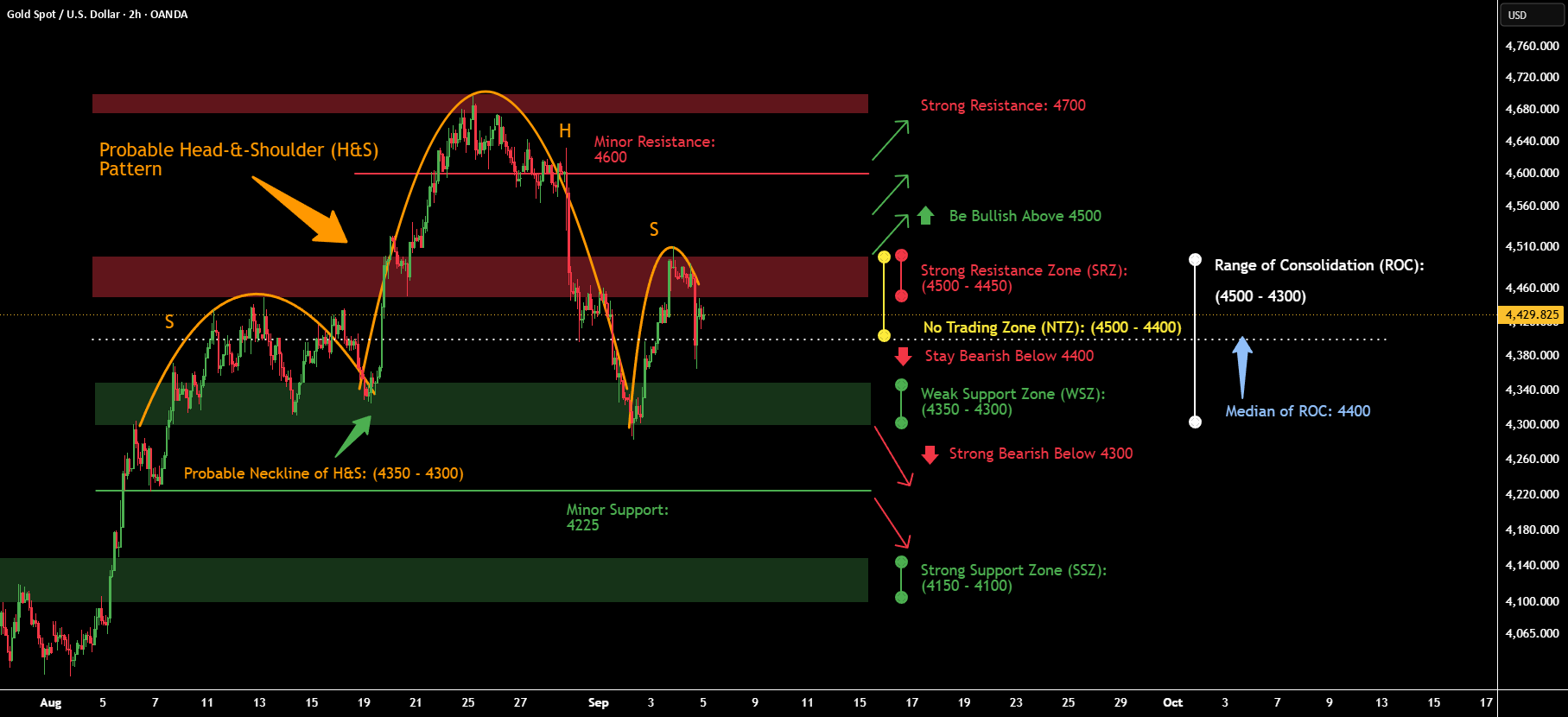
Task: Select the Strong Resistance: 4700 text label
Action: pos(1003,105)
